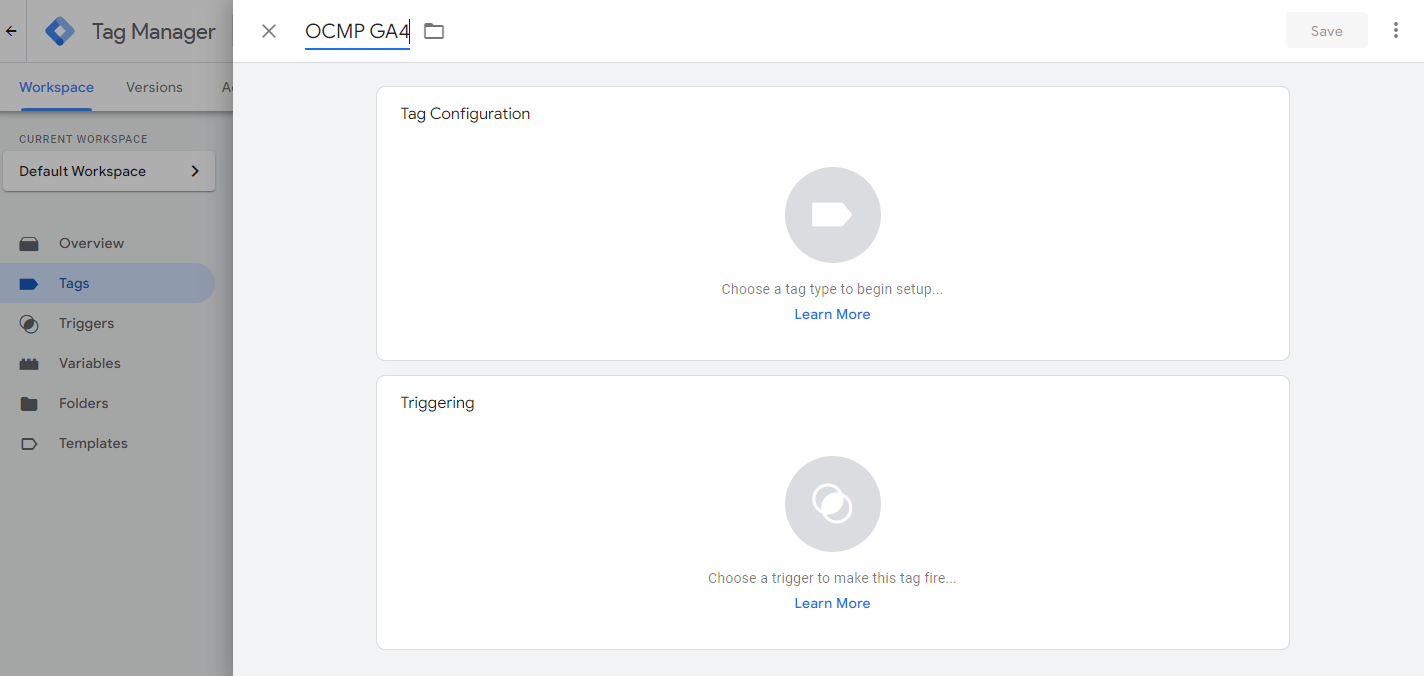Choose a tag type via the tag icon
This screenshot has width=1424, height=676.
pos(833,215)
